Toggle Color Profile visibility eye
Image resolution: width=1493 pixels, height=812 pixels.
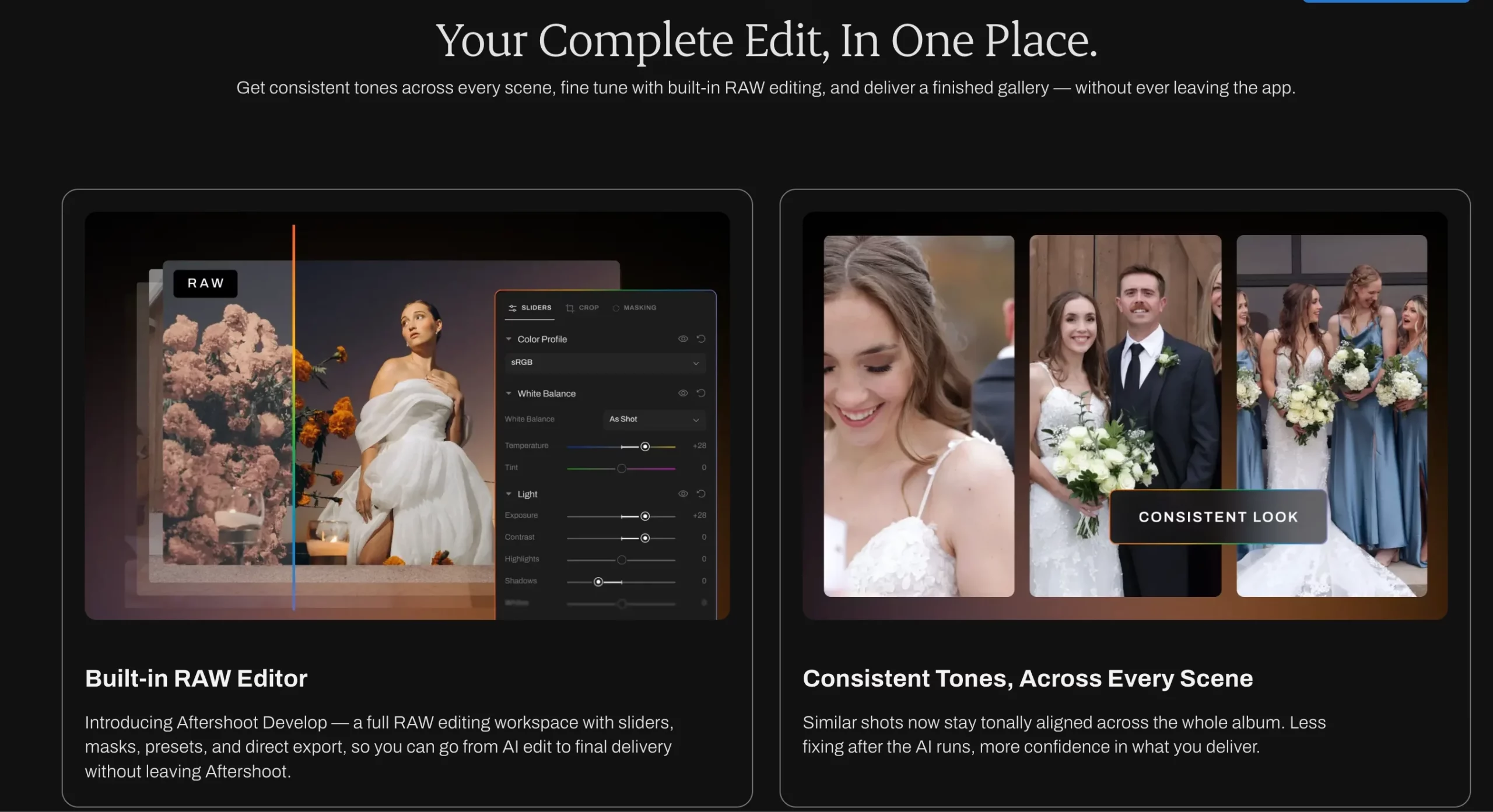pos(683,339)
